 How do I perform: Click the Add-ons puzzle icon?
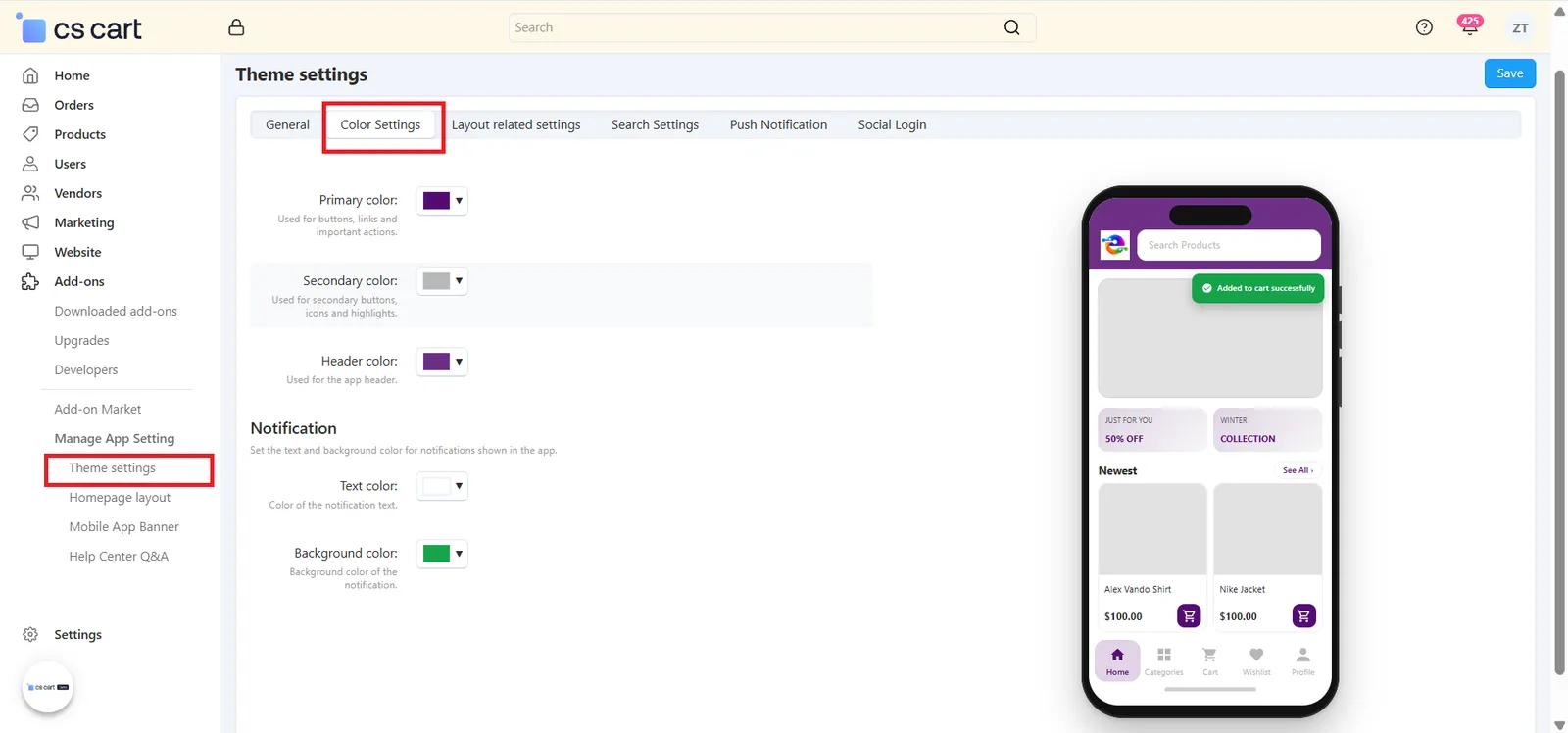click(30, 281)
